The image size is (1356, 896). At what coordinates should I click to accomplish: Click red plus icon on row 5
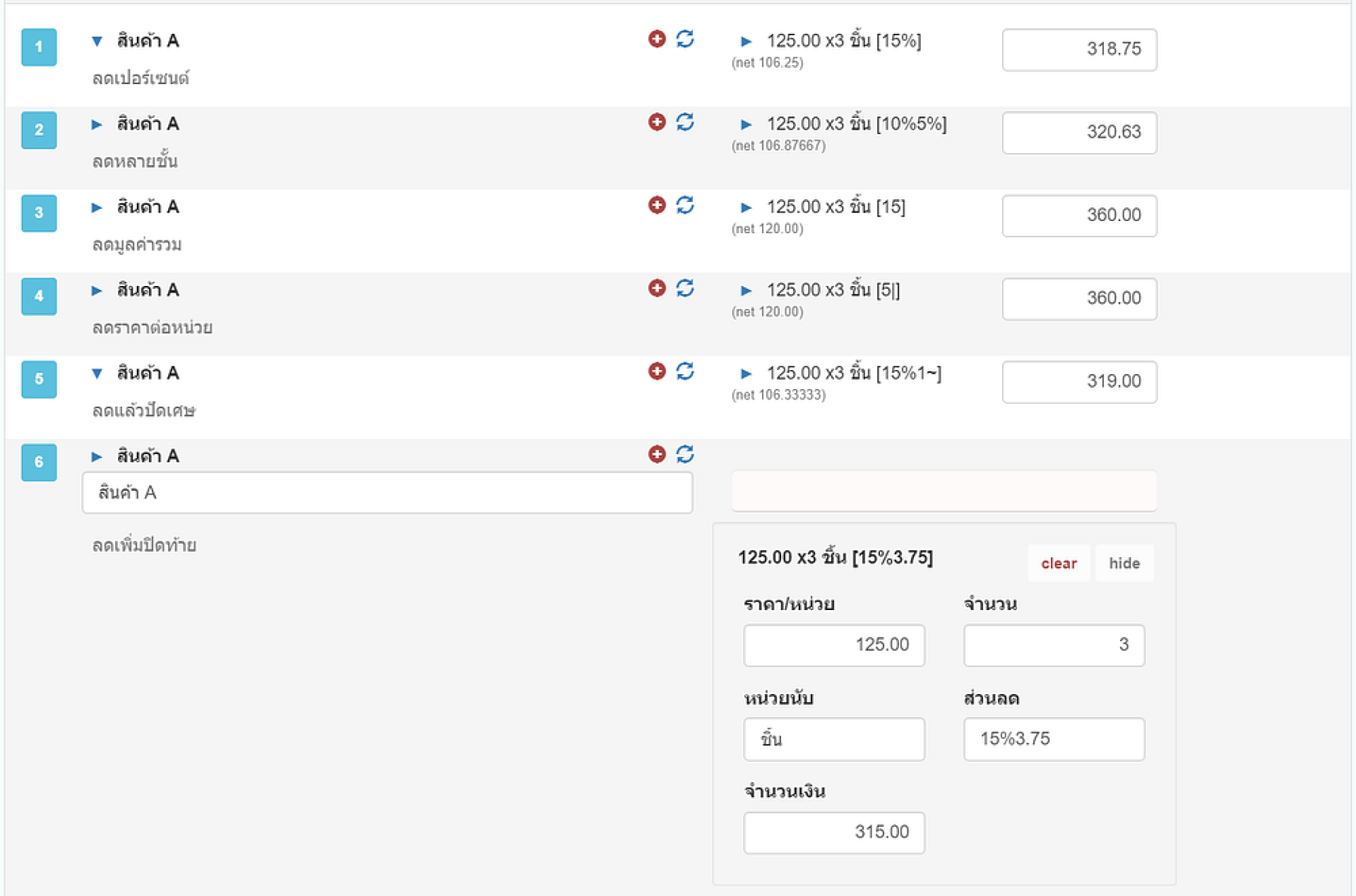coord(657,371)
